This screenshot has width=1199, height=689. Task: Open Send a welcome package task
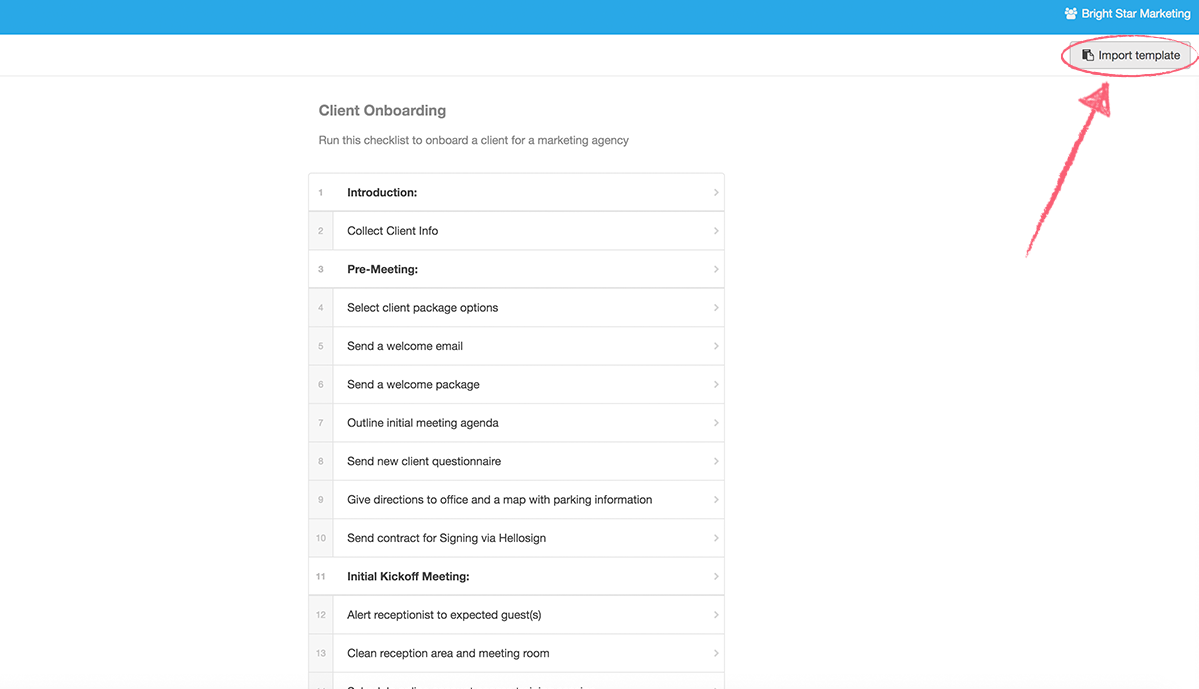[x=516, y=384]
